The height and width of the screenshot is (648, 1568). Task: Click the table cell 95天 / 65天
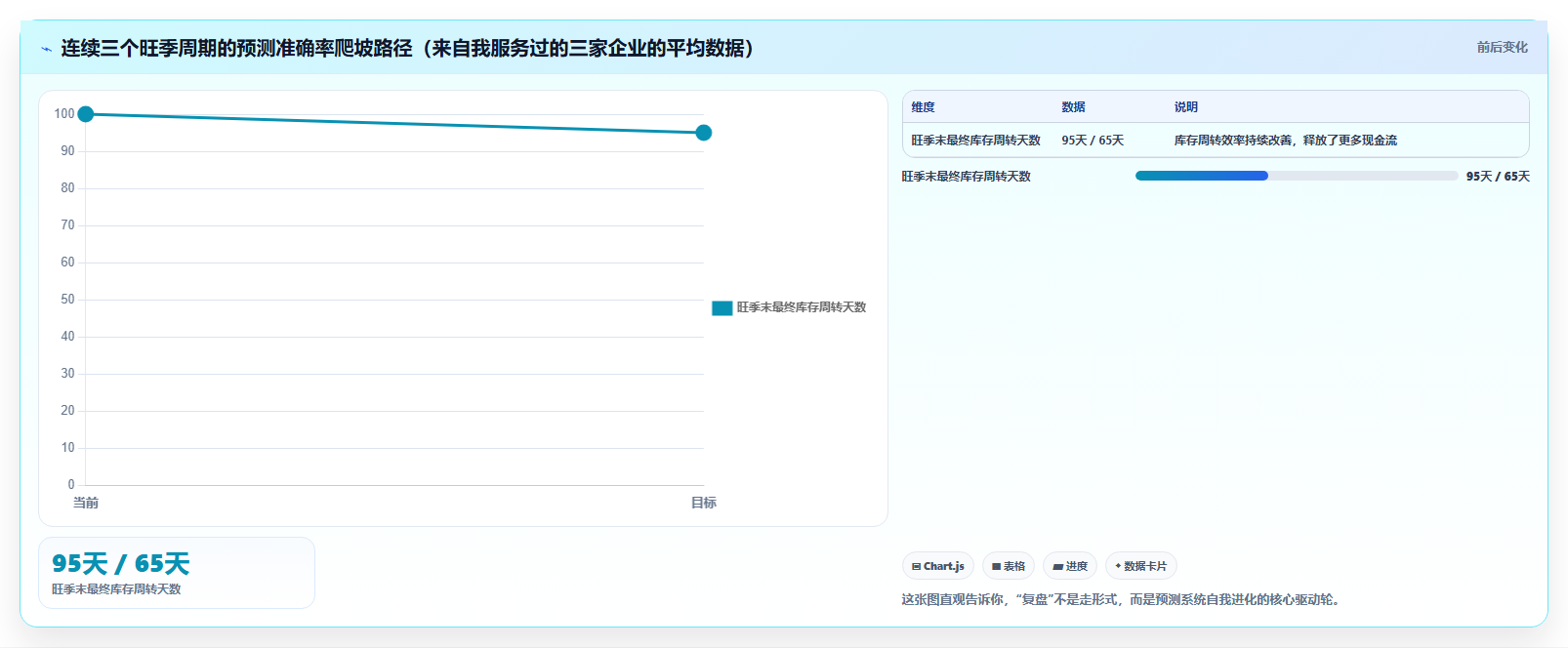tap(1093, 141)
